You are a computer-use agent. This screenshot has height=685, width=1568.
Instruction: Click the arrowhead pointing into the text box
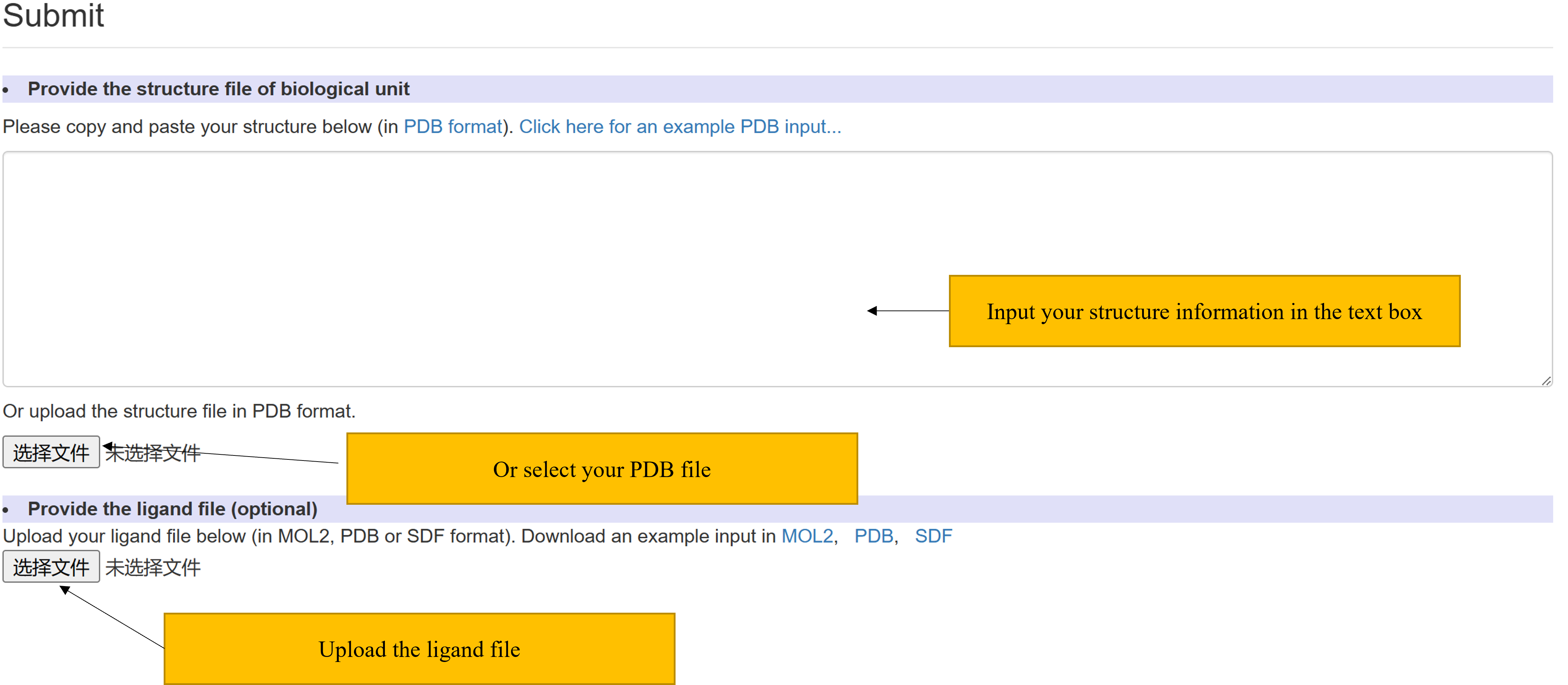(x=872, y=310)
